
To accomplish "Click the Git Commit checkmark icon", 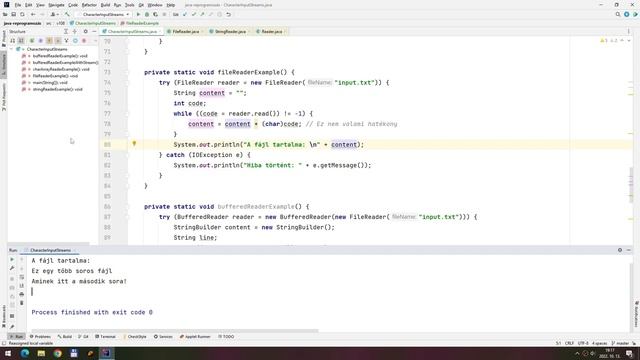I will point(194,14).
